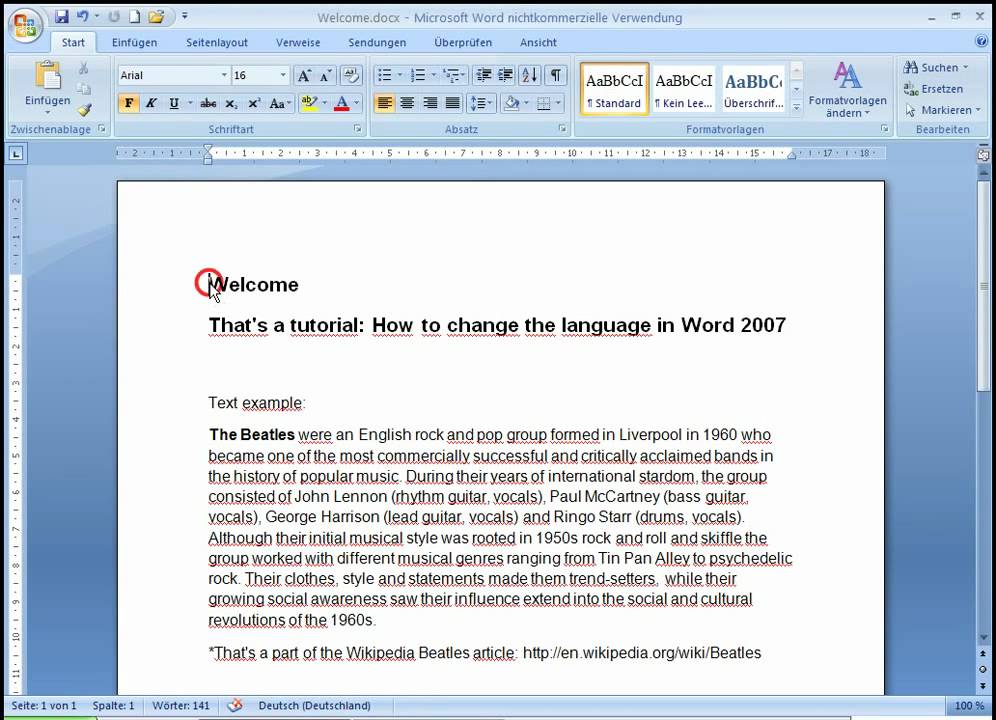Clear formatting of selected text

(351, 76)
